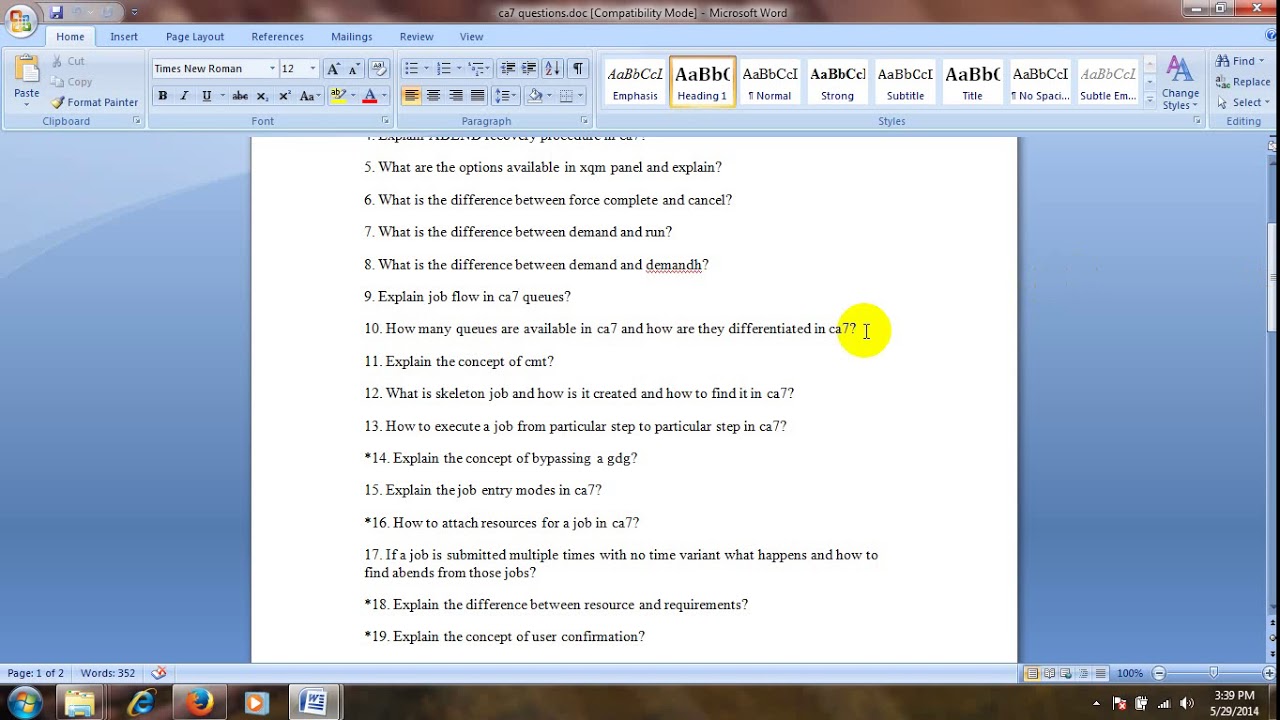Open the font size dropdown
The image size is (1280, 720).
(313, 69)
